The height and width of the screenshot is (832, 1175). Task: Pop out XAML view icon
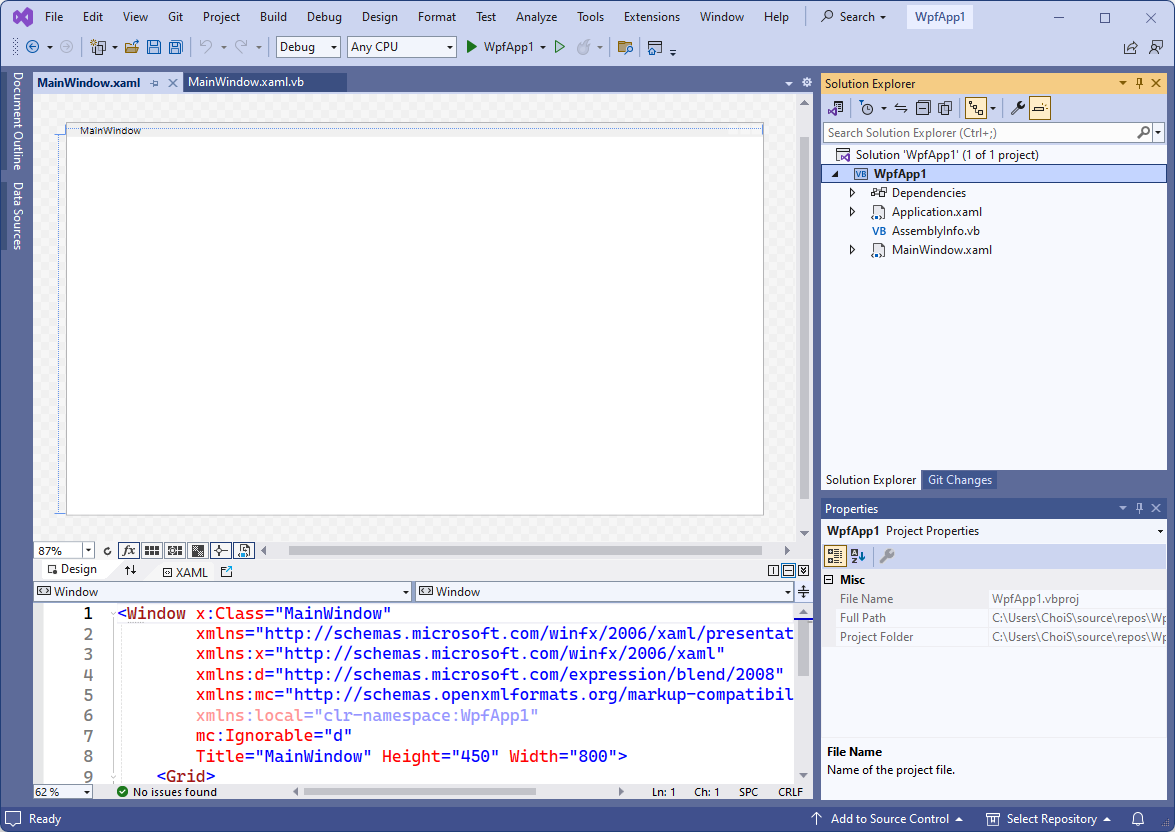tap(227, 572)
